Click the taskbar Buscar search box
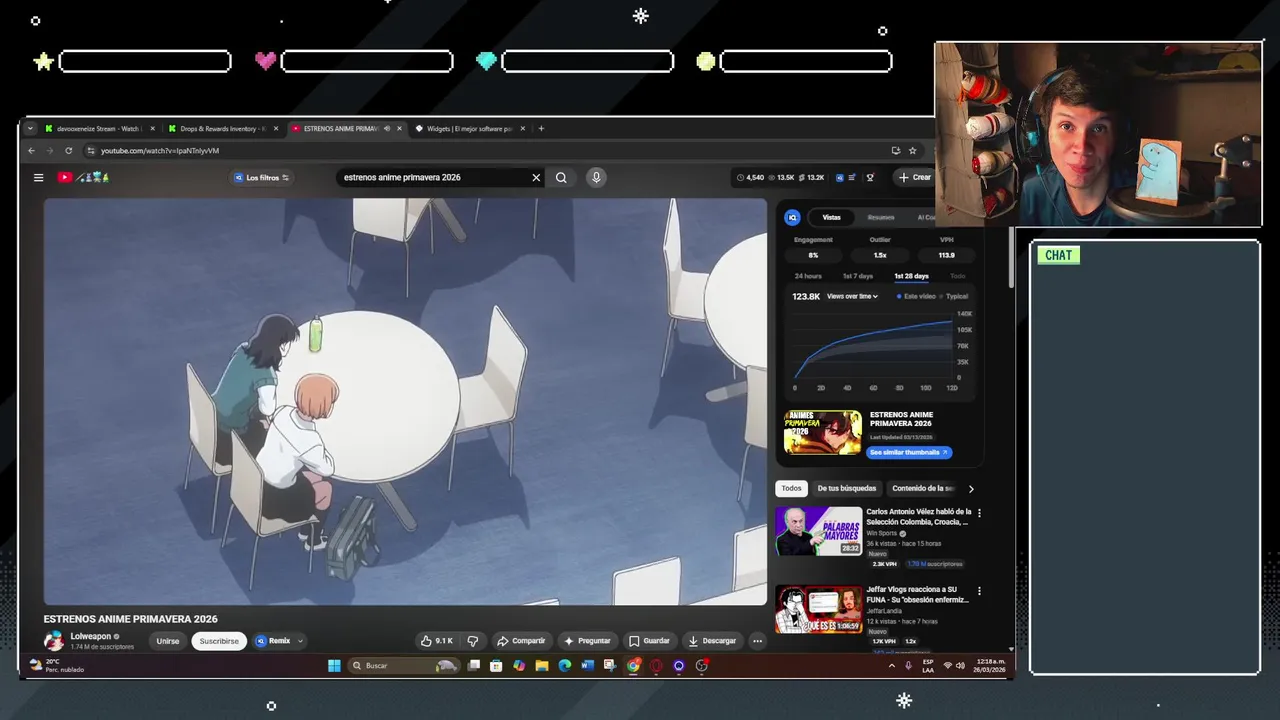This screenshot has height=720, width=1280. (x=404, y=665)
